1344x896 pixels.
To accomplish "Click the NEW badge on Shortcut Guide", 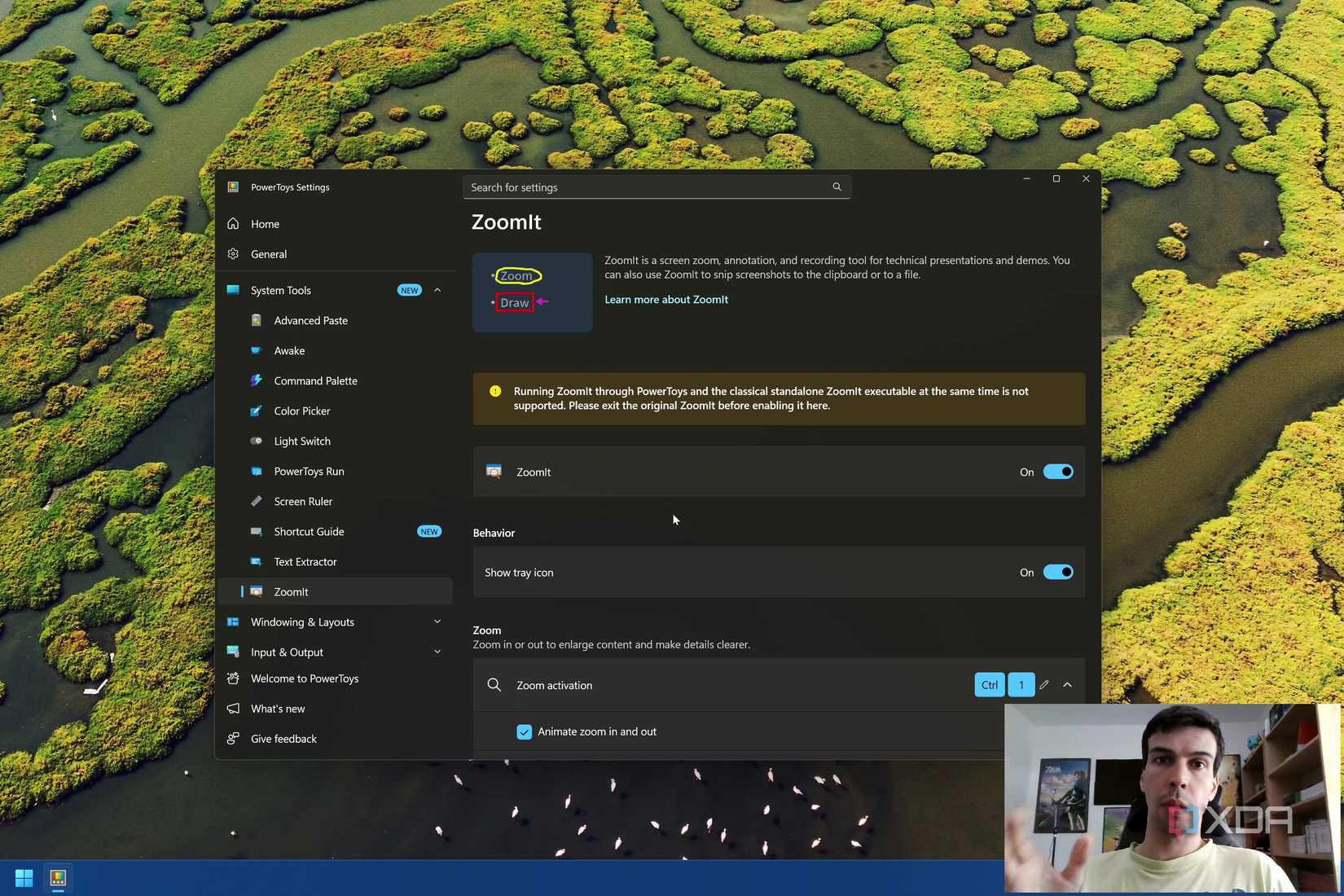I will [429, 531].
